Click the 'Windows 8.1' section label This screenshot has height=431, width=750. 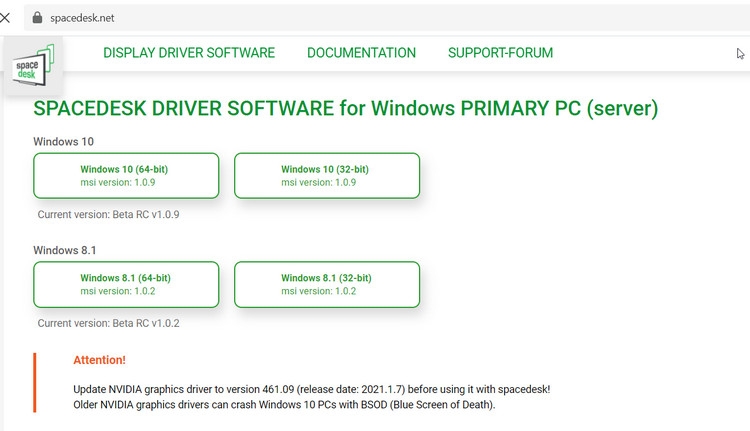pos(65,250)
